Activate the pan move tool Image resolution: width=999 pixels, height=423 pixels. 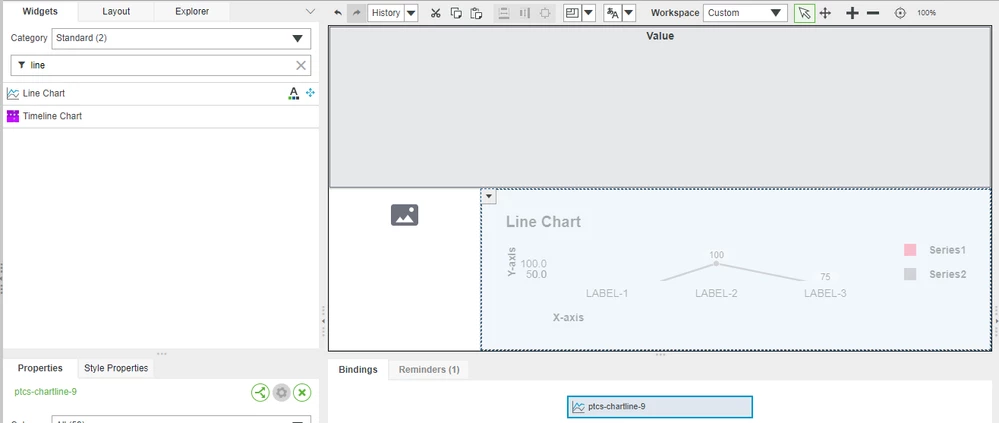(825, 13)
